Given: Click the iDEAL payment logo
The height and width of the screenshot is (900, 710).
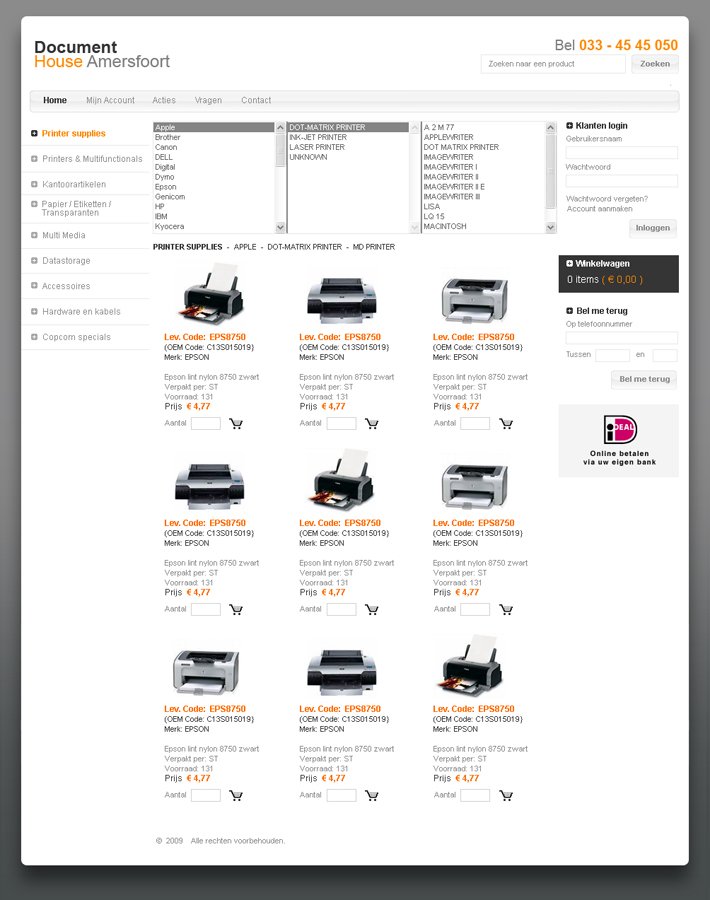Looking at the screenshot, I should tap(620, 429).
